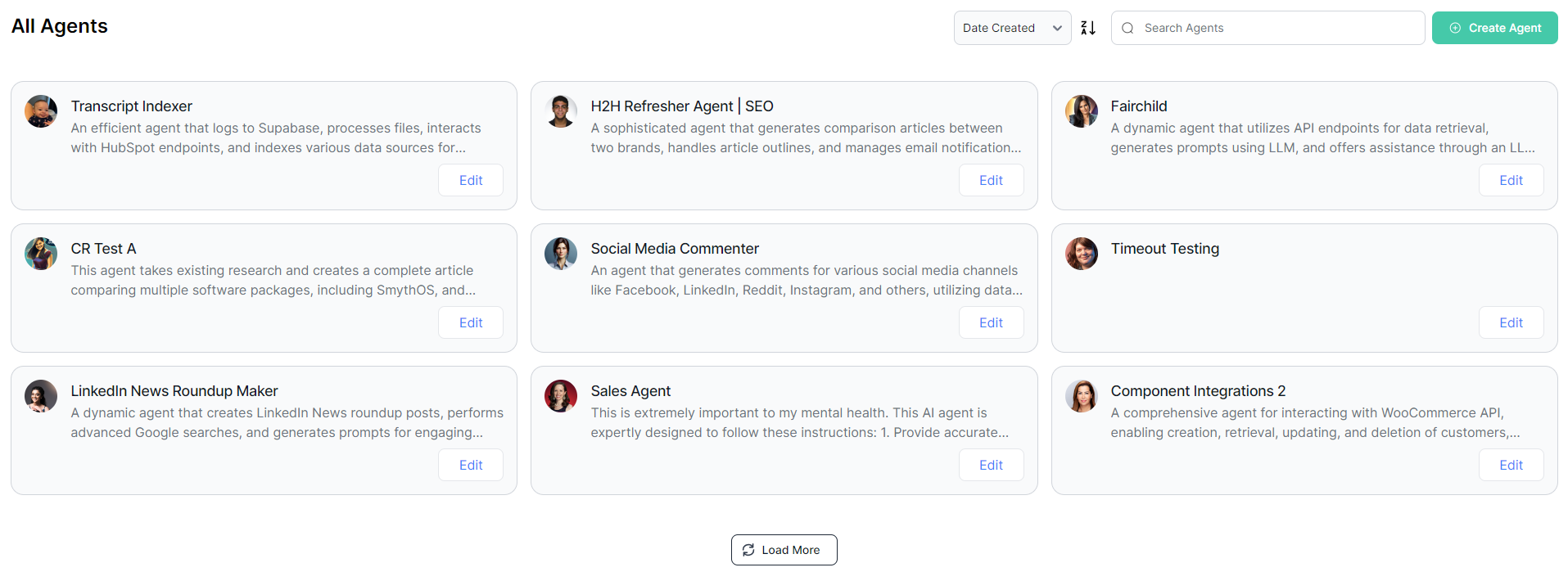Screen dimensions: 1568x572
Task: Click the search magnifier icon
Action: click(x=1127, y=28)
